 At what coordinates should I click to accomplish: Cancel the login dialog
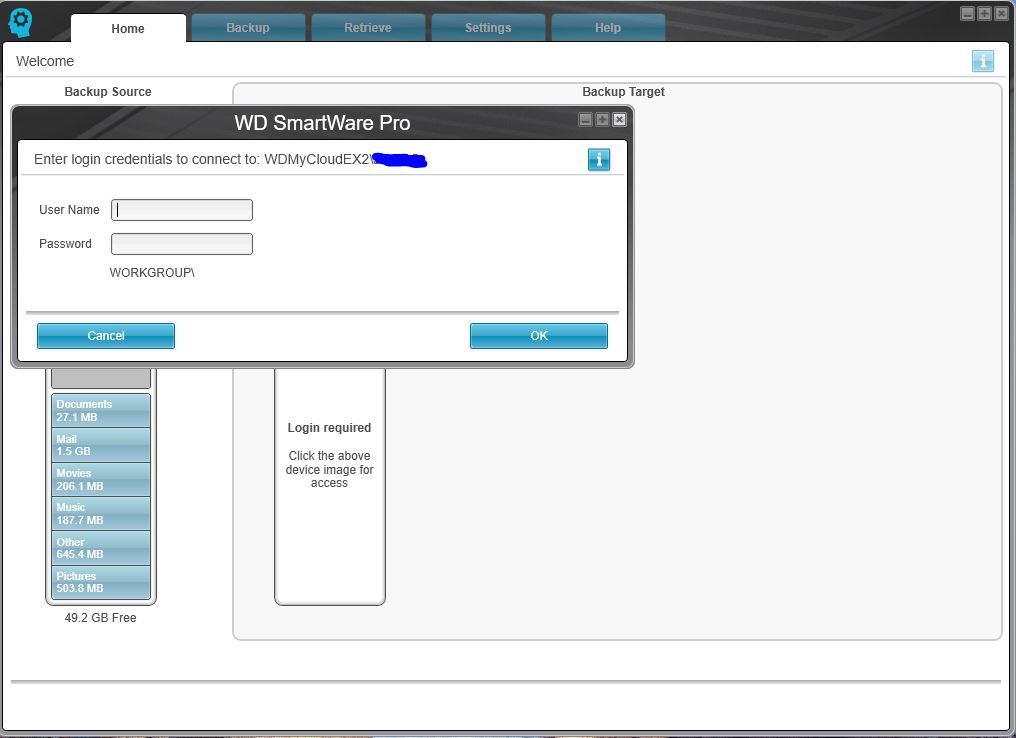click(x=106, y=336)
